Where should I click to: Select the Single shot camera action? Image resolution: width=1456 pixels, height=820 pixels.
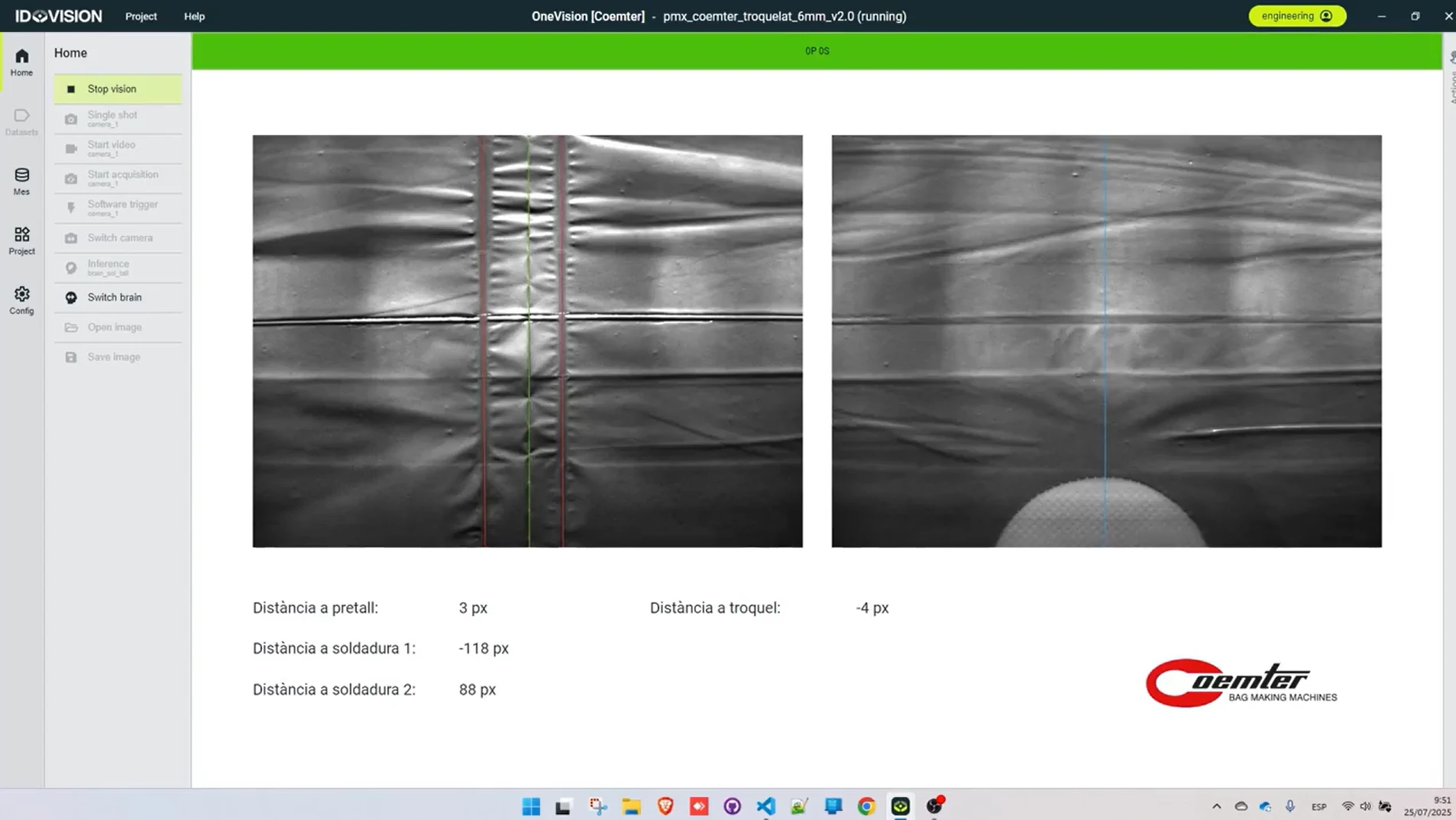[118, 118]
